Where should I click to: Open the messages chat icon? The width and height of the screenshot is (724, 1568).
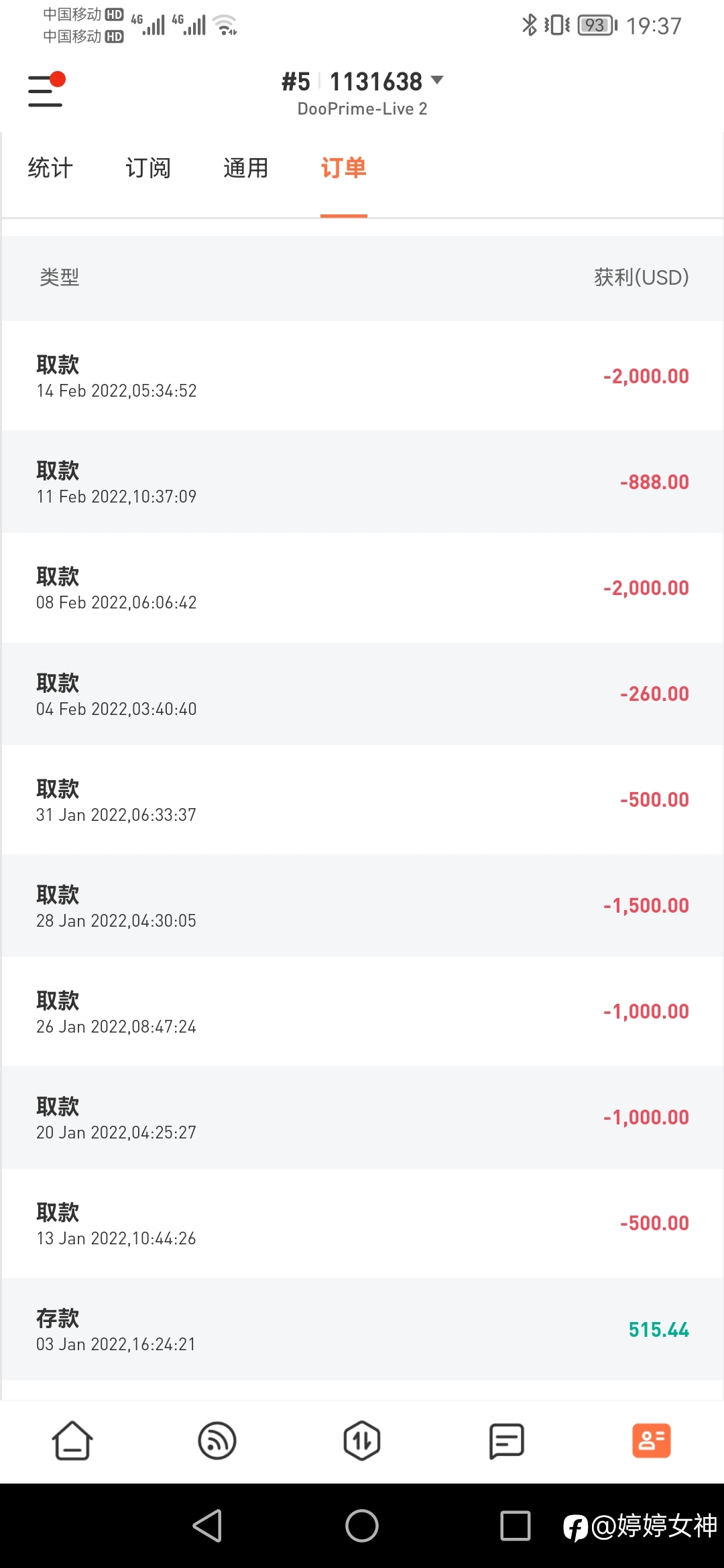[507, 1441]
